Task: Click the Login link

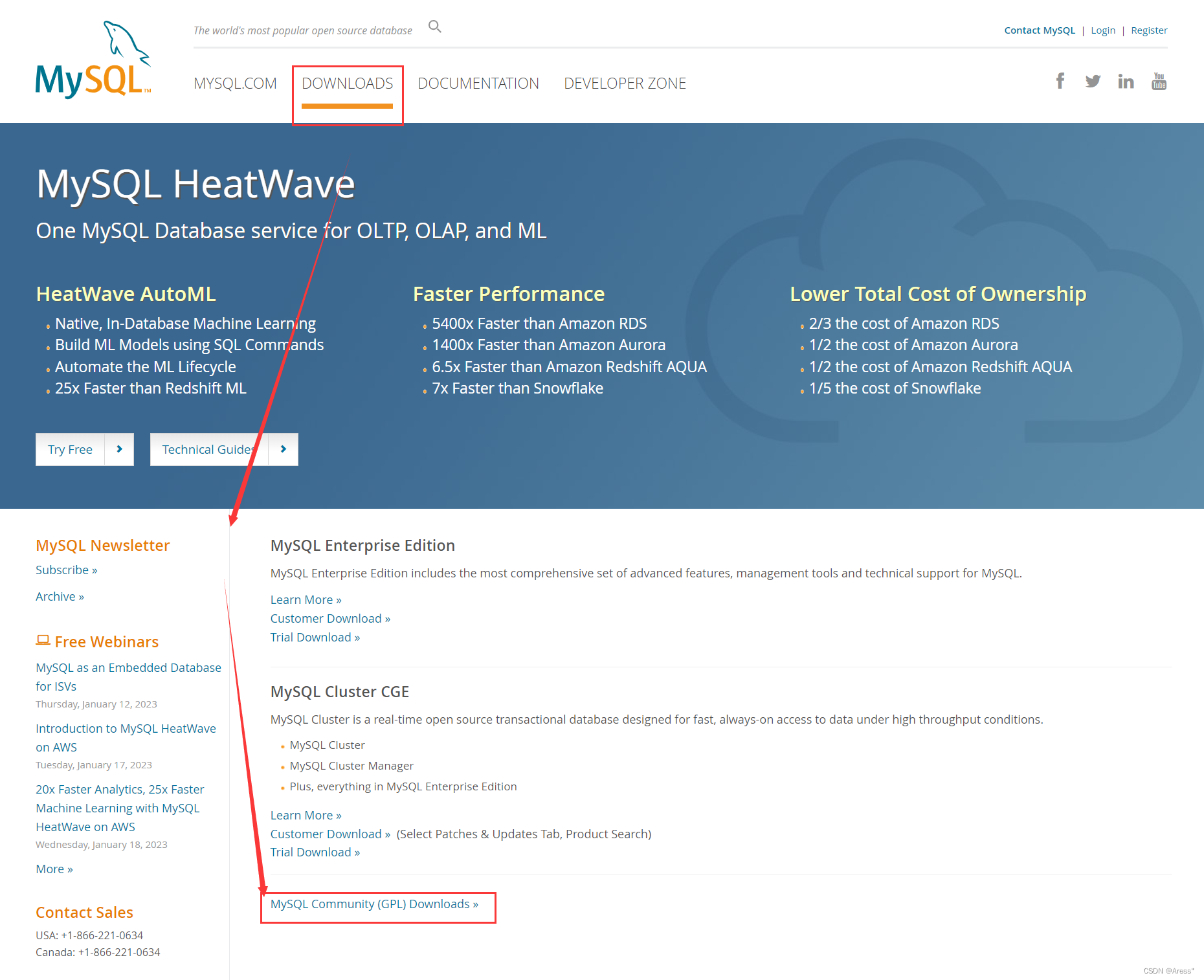Action: [1103, 30]
